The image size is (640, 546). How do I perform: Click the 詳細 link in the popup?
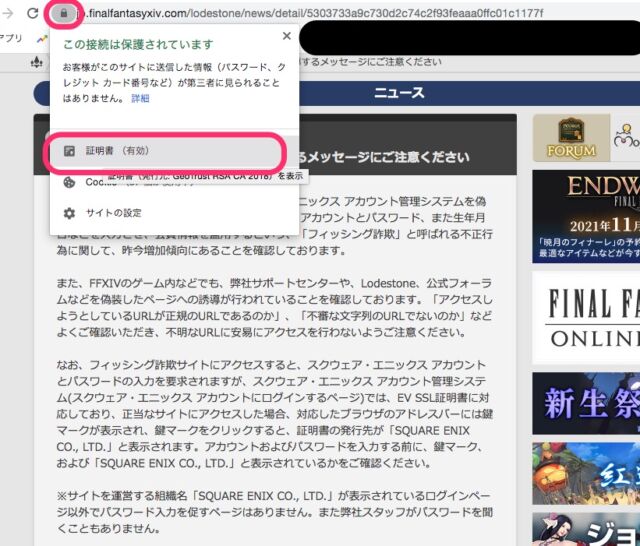coord(140,99)
